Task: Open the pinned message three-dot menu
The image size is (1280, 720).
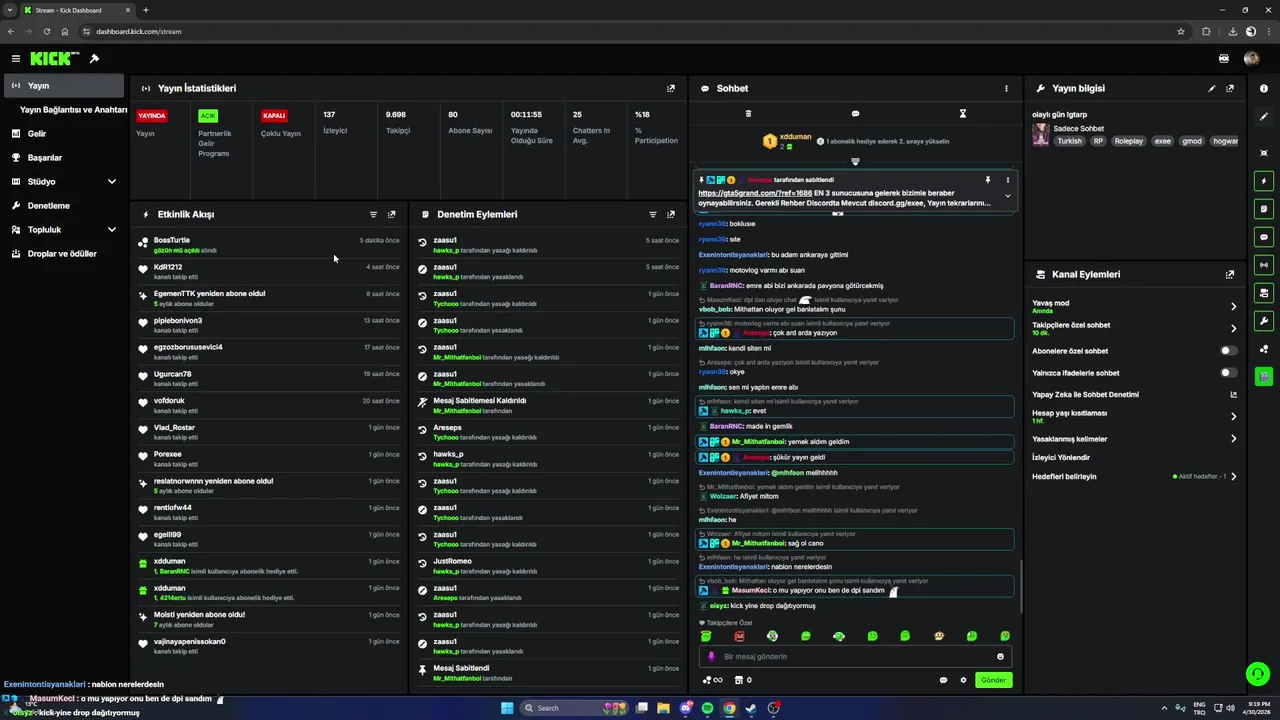Action: pyautogui.click(x=1007, y=180)
